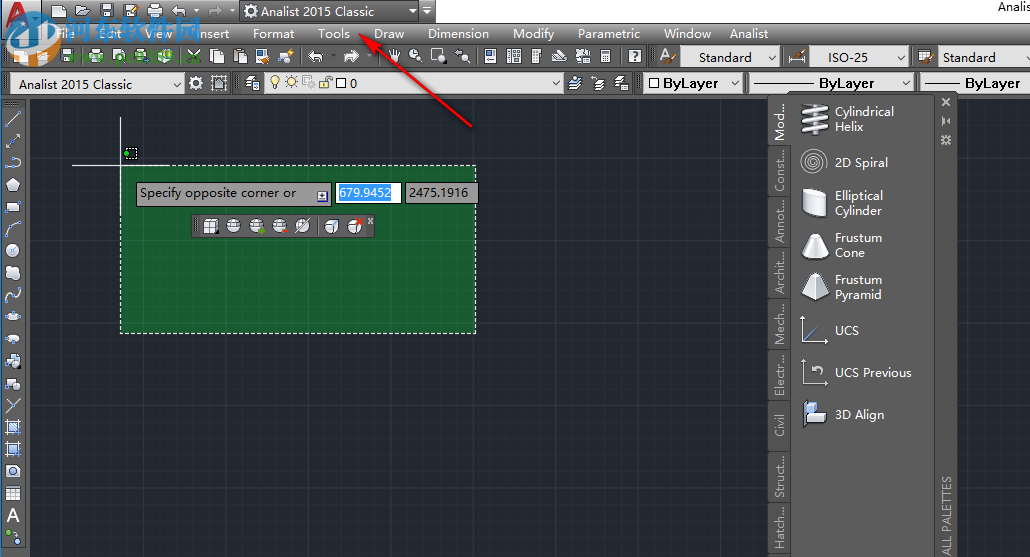
Task: Select the Revision Cloud tool
Action: tap(12, 273)
